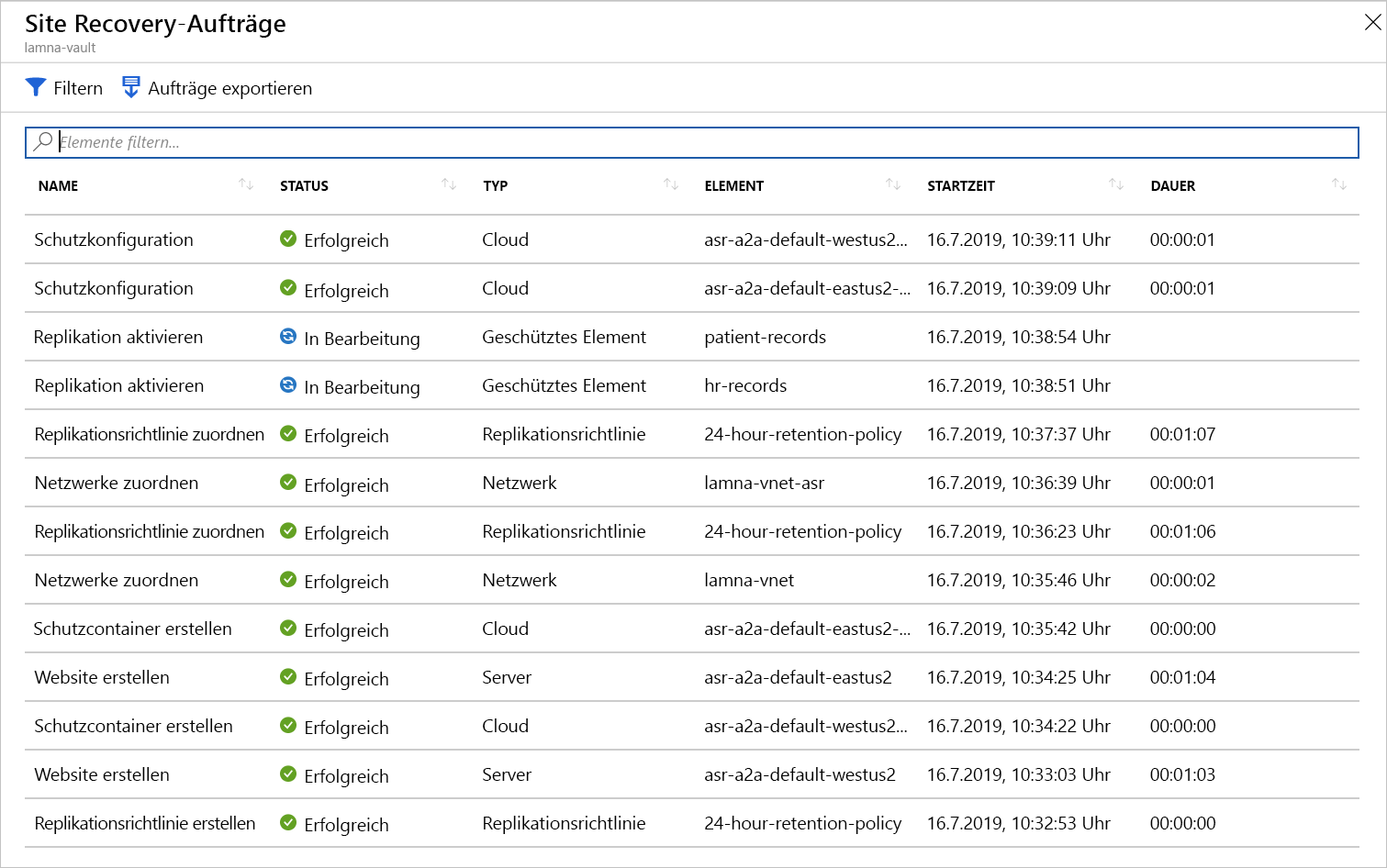Click success icon for asr-a2a-default-eastus2 Website erstellen

pyautogui.click(x=288, y=676)
